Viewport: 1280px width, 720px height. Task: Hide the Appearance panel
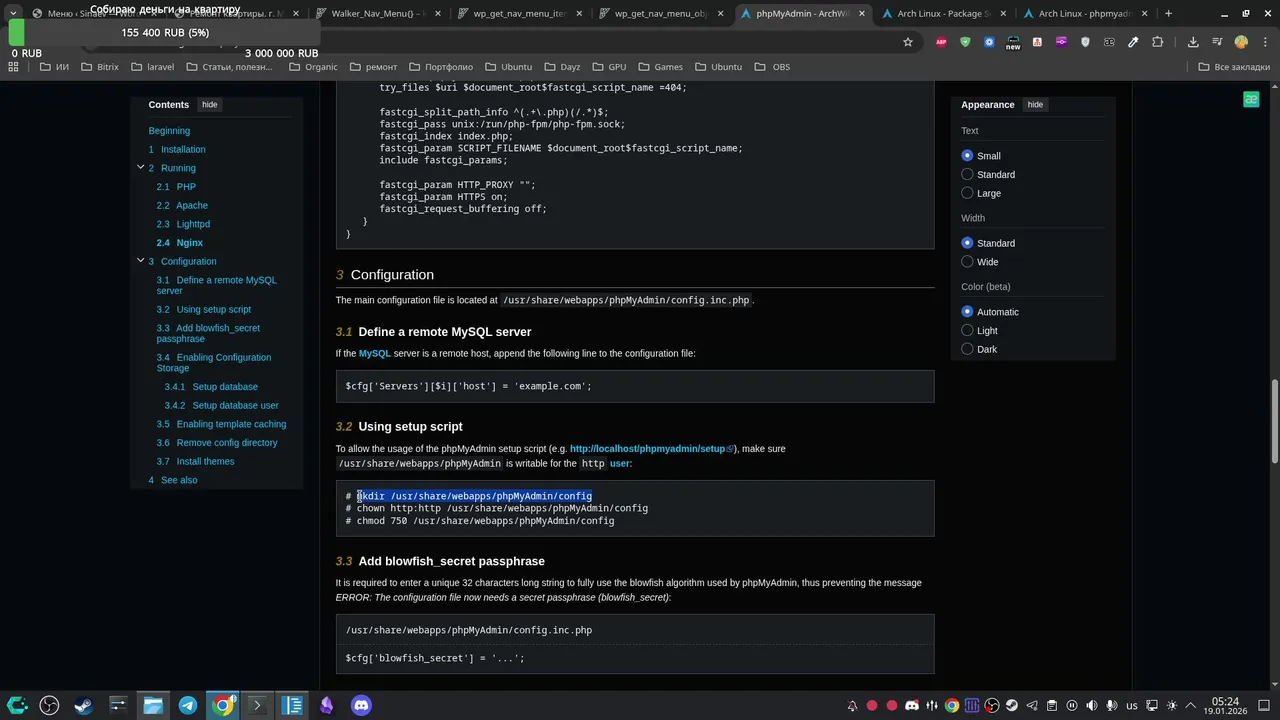tap(1035, 105)
